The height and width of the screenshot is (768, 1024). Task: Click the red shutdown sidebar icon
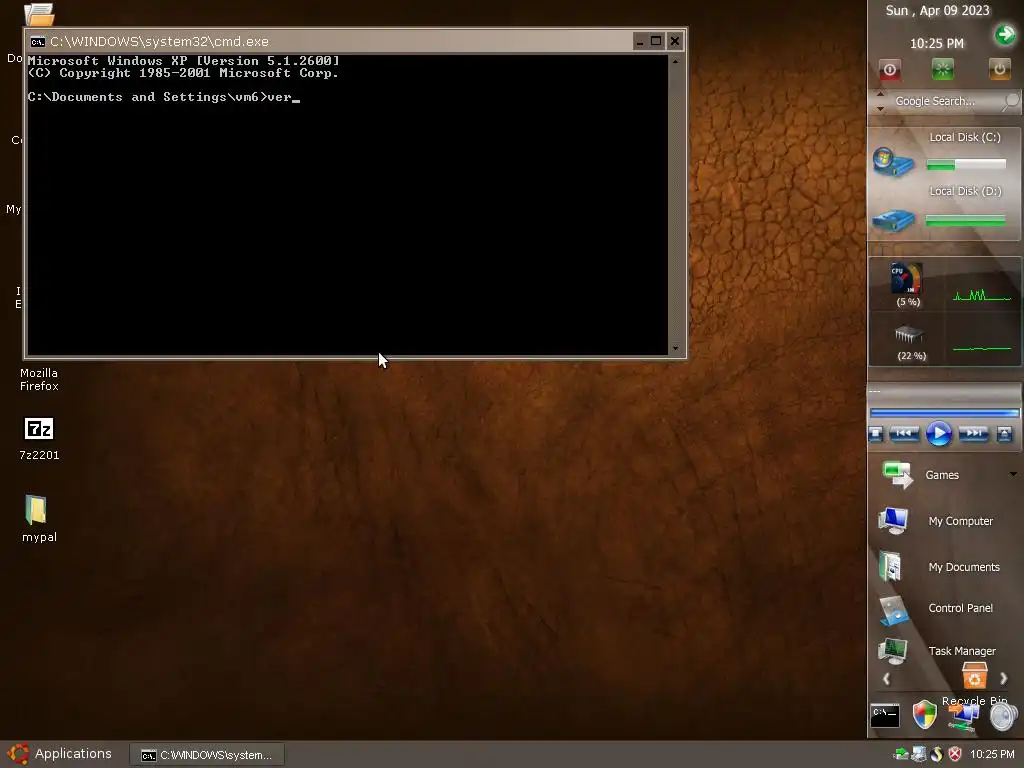click(889, 70)
